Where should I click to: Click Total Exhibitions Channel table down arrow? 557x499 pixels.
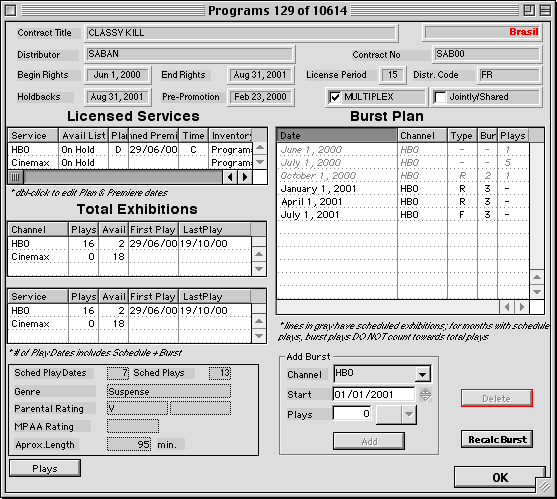point(259,269)
